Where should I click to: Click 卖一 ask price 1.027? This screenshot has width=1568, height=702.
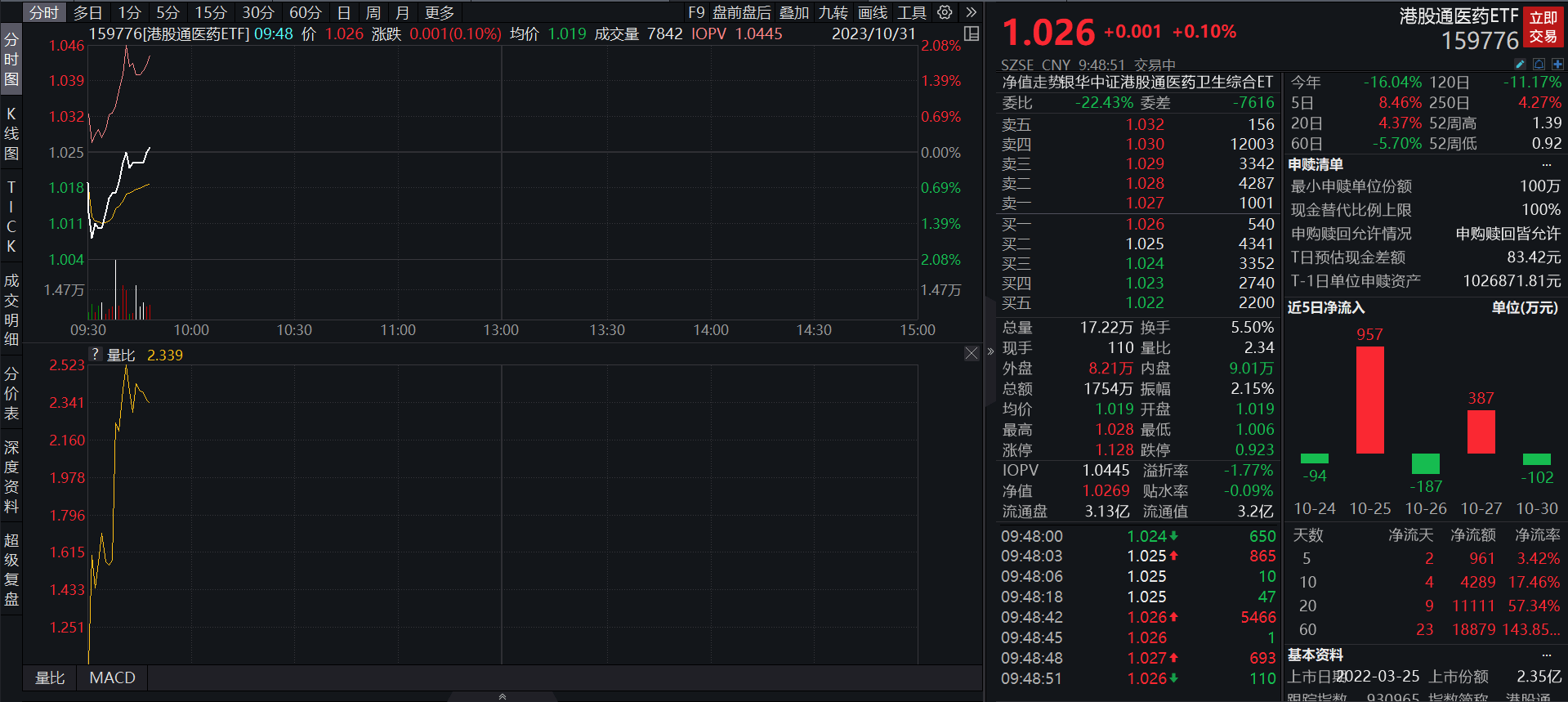pos(1145,203)
